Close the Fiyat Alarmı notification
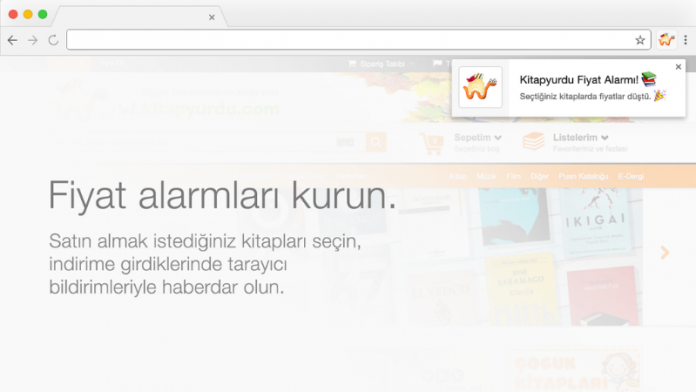696x392 pixels. (x=678, y=67)
